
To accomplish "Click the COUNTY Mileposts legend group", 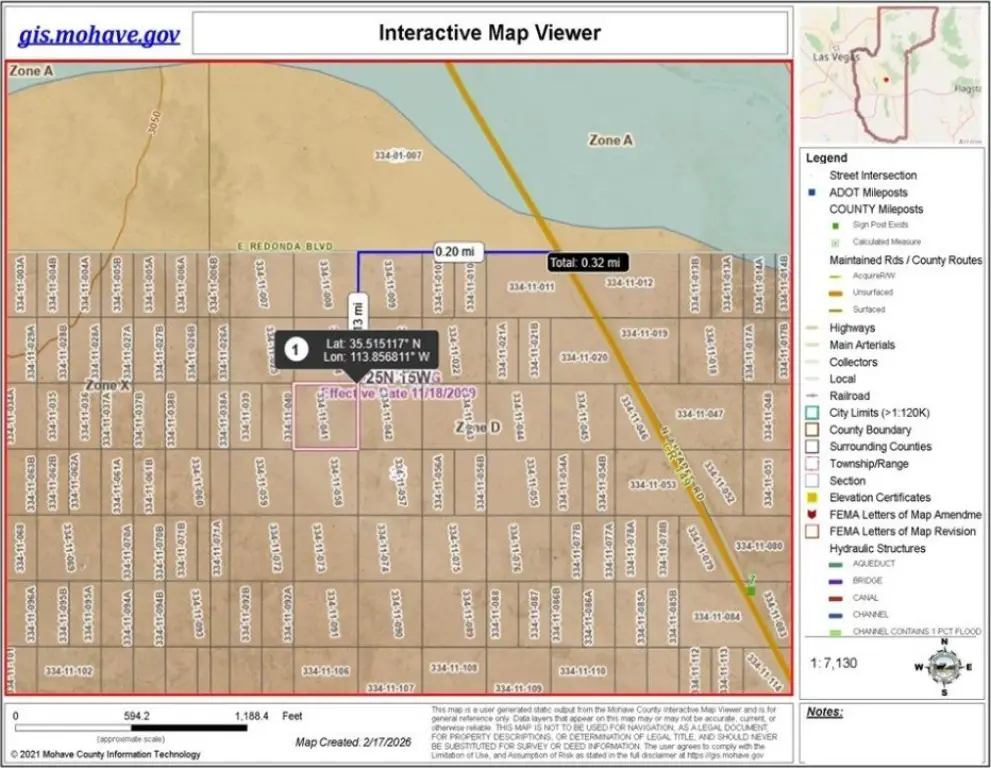I will [x=876, y=209].
